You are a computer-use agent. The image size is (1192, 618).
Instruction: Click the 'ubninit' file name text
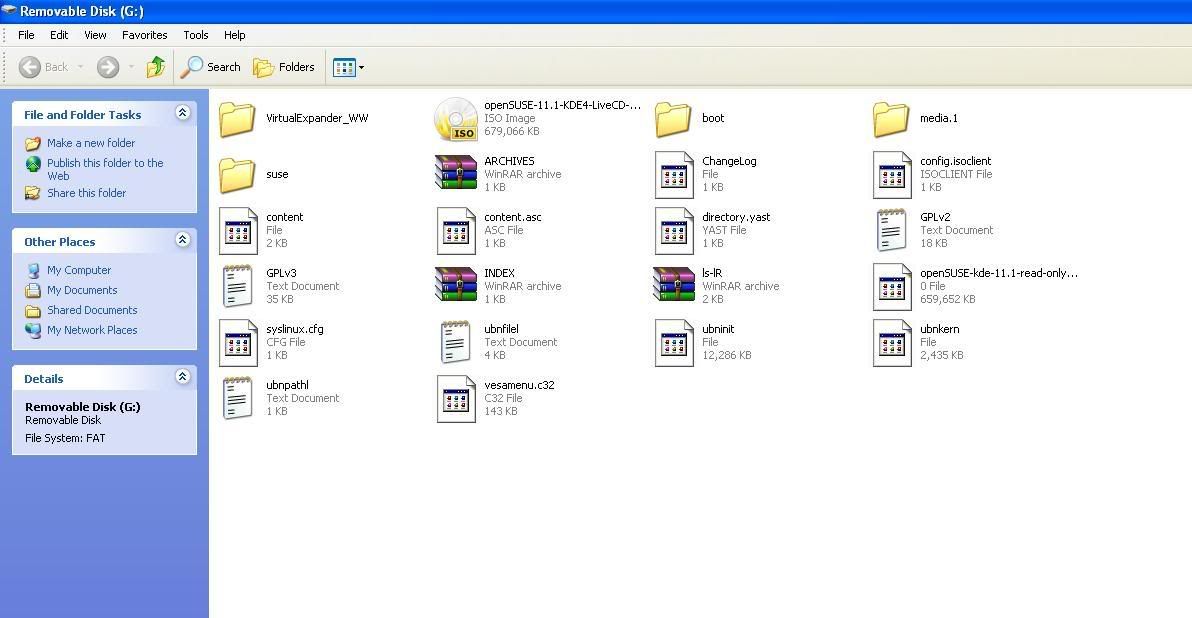(718, 329)
